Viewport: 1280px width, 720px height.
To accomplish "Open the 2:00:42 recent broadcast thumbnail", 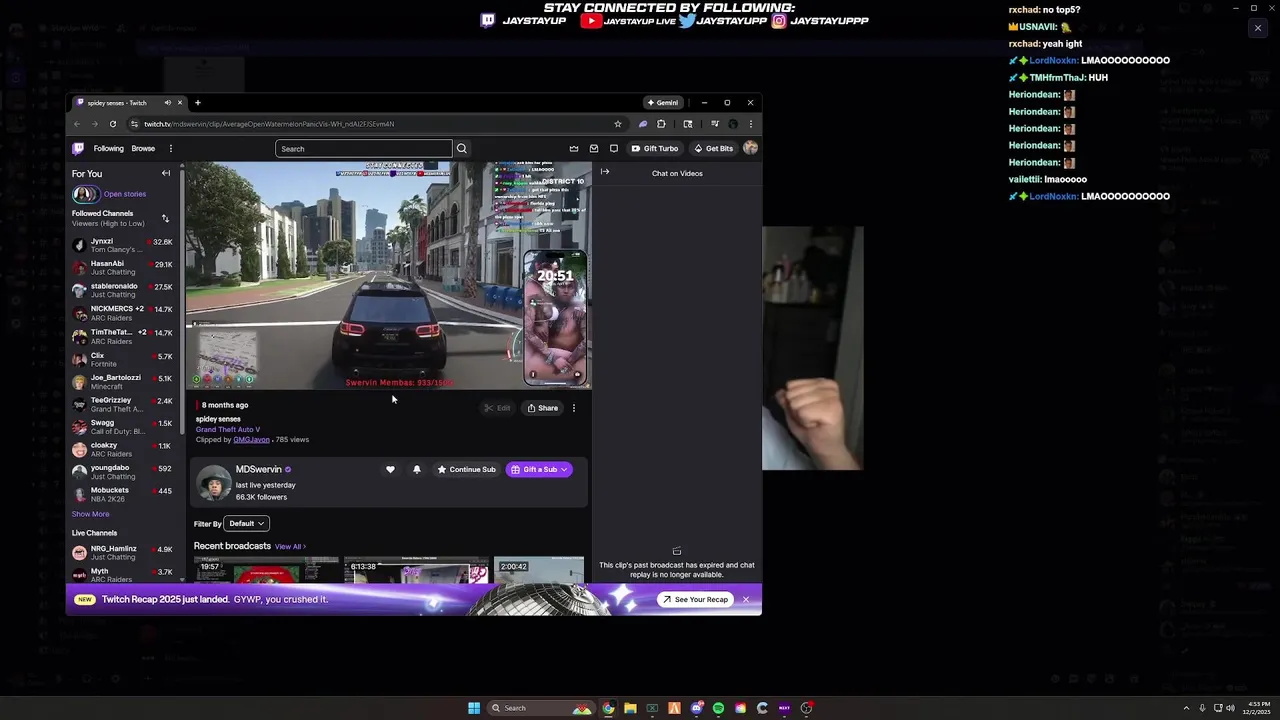I will click(539, 570).
